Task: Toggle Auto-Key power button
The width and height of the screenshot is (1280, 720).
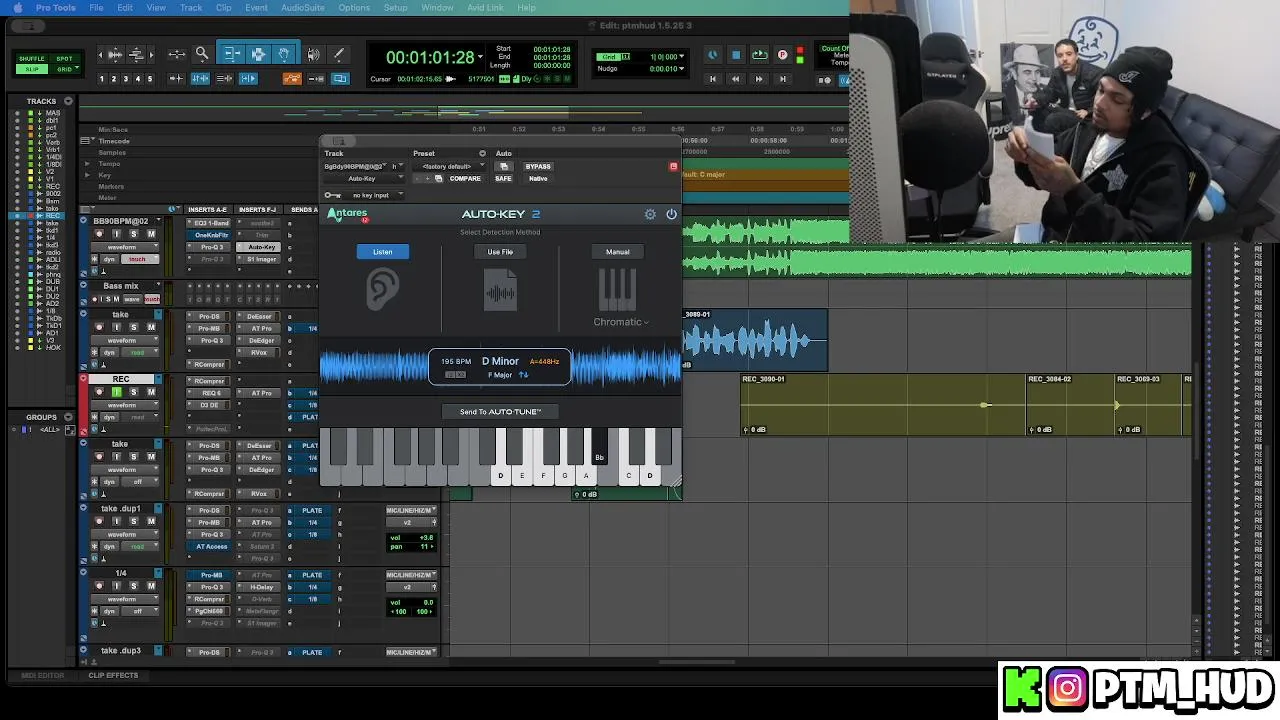Action: click(x=671, y=214)
